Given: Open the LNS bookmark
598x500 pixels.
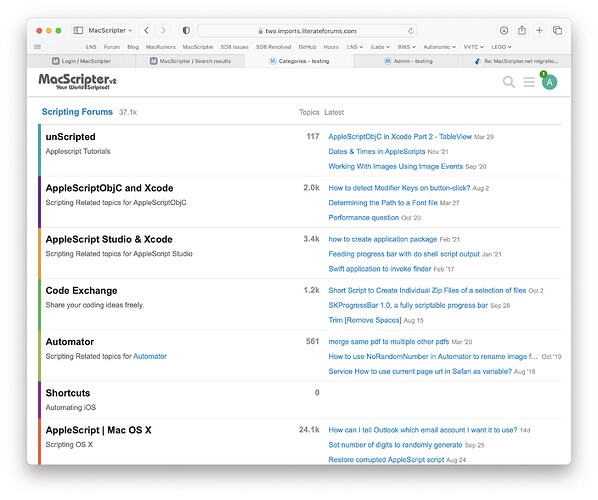Looking at the screenshot, I should point(91,47).
